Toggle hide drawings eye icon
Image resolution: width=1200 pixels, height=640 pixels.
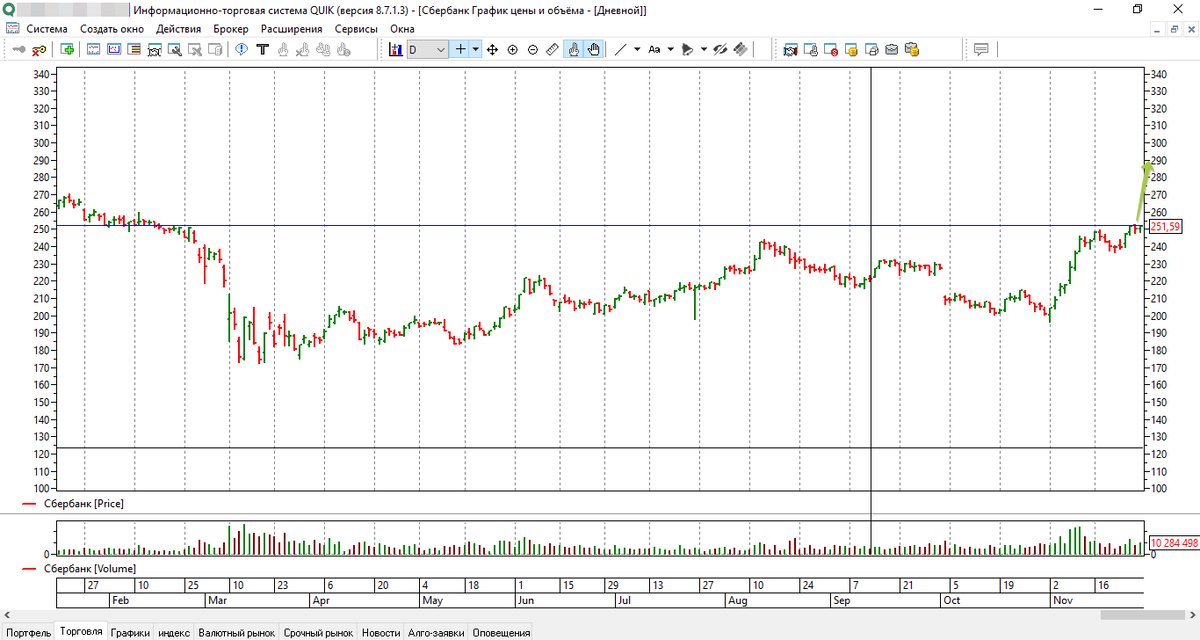coord(720,49)
